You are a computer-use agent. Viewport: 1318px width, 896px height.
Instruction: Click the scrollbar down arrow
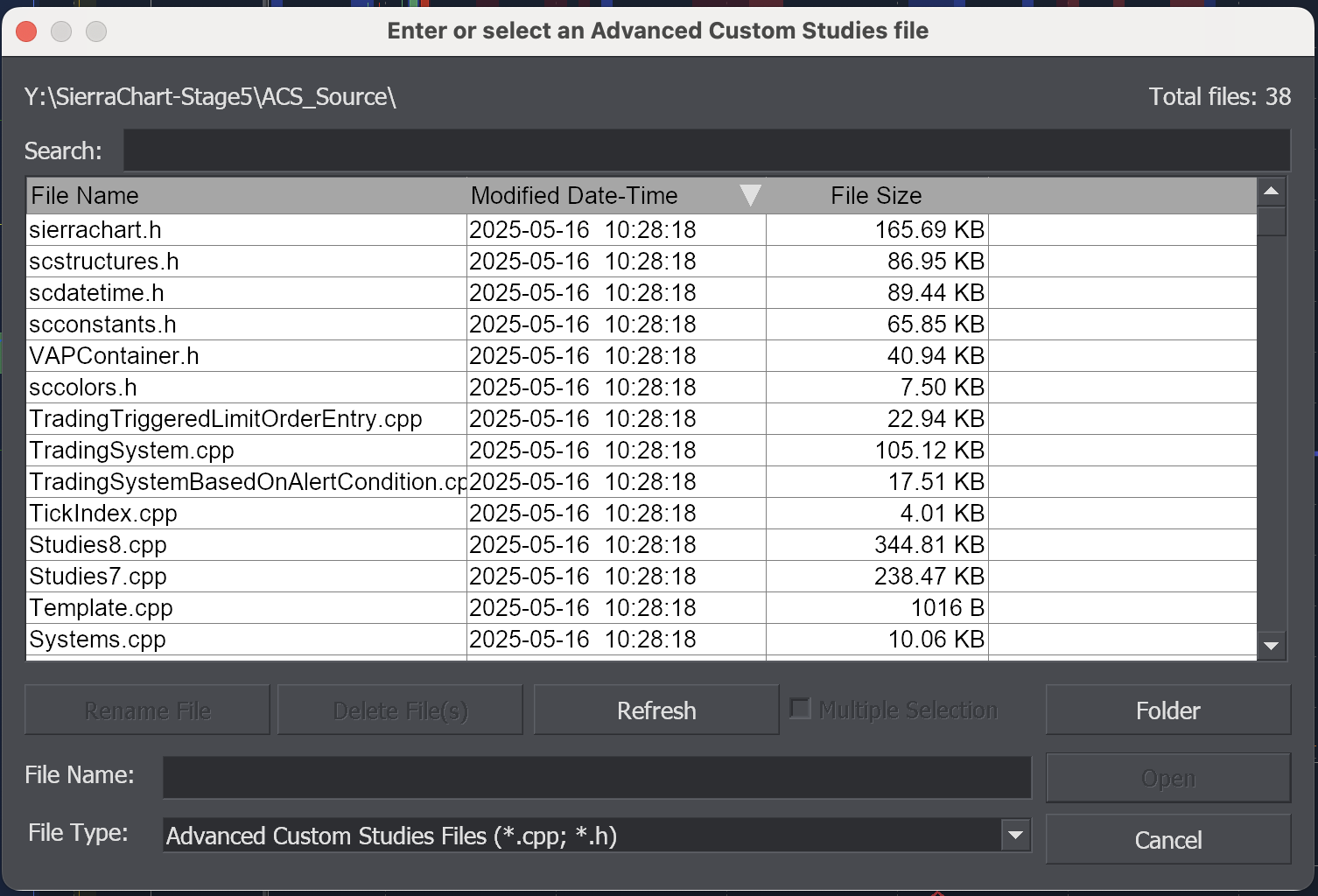click(x=1271, y=646)
